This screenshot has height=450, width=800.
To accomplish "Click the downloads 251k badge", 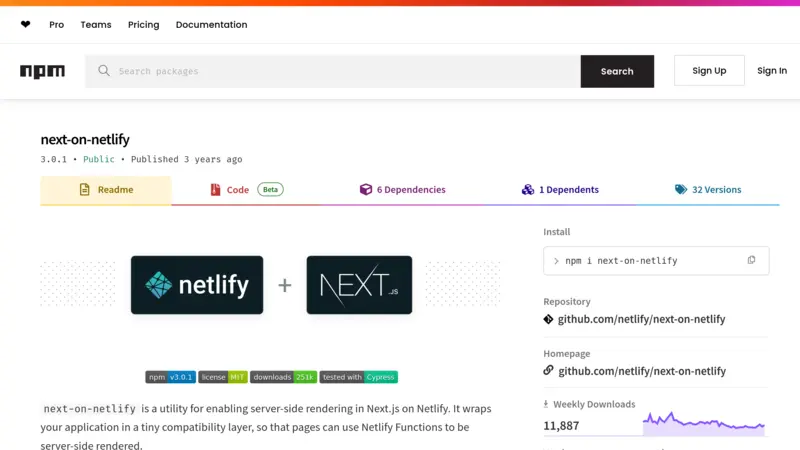I will click(x=284, y=377).
